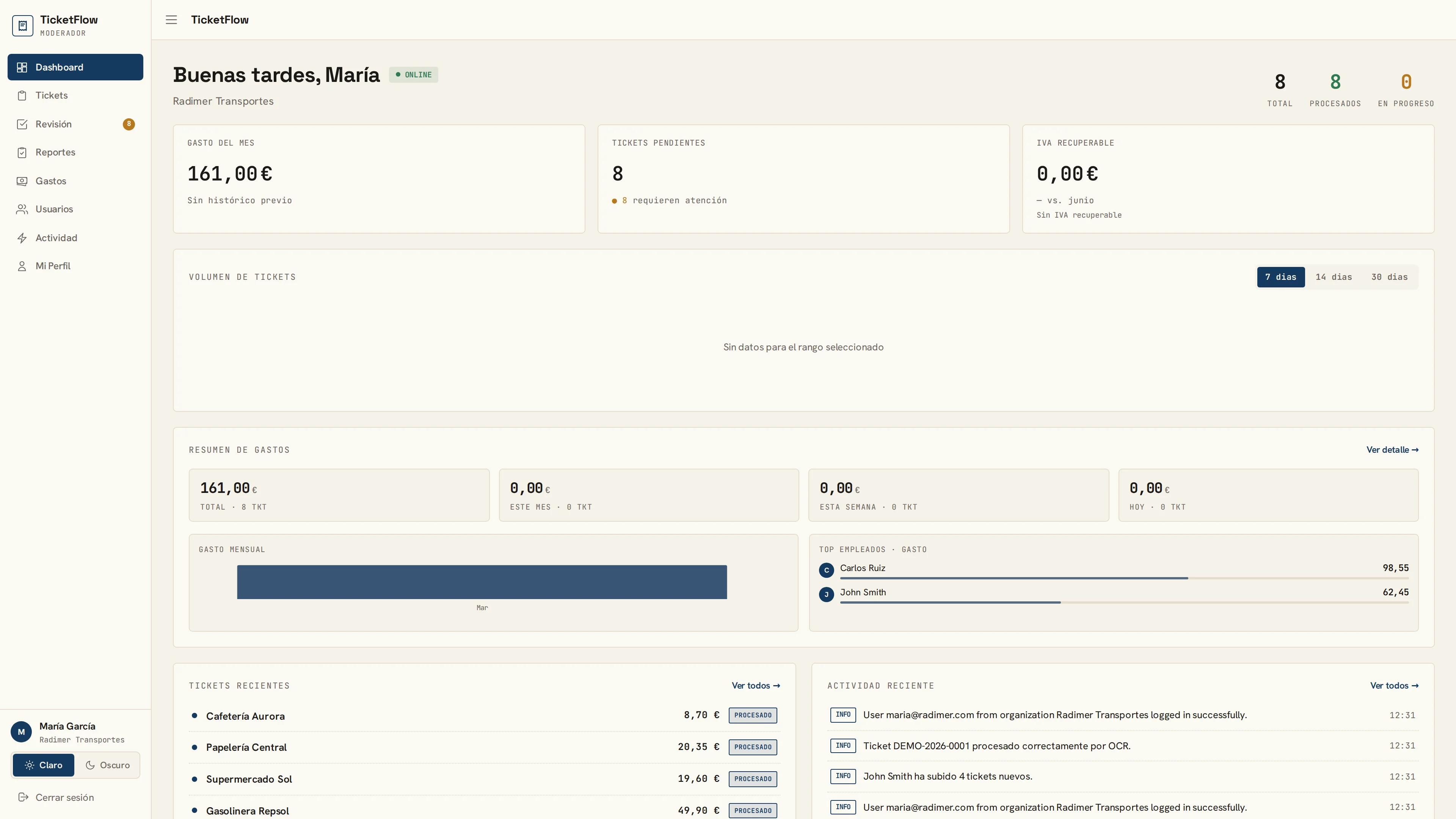This screenshot has height=819, width=1456.
Task: Switch theme to Oscuro
Action: [107, 765]
